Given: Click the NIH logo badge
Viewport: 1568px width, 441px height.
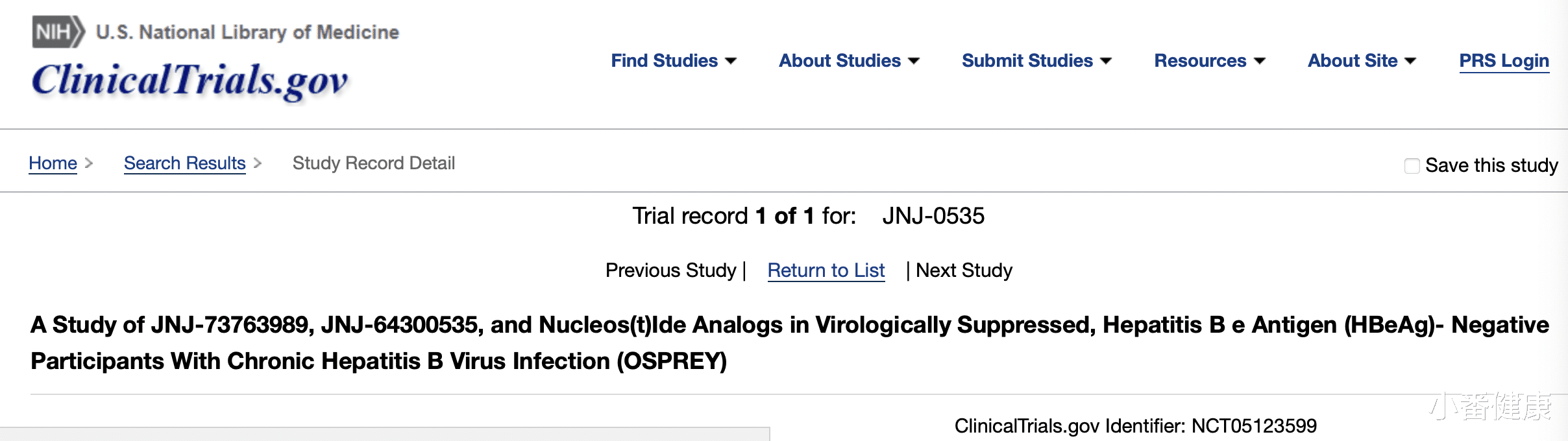Looking at the screenshot, I should point(58,32).
